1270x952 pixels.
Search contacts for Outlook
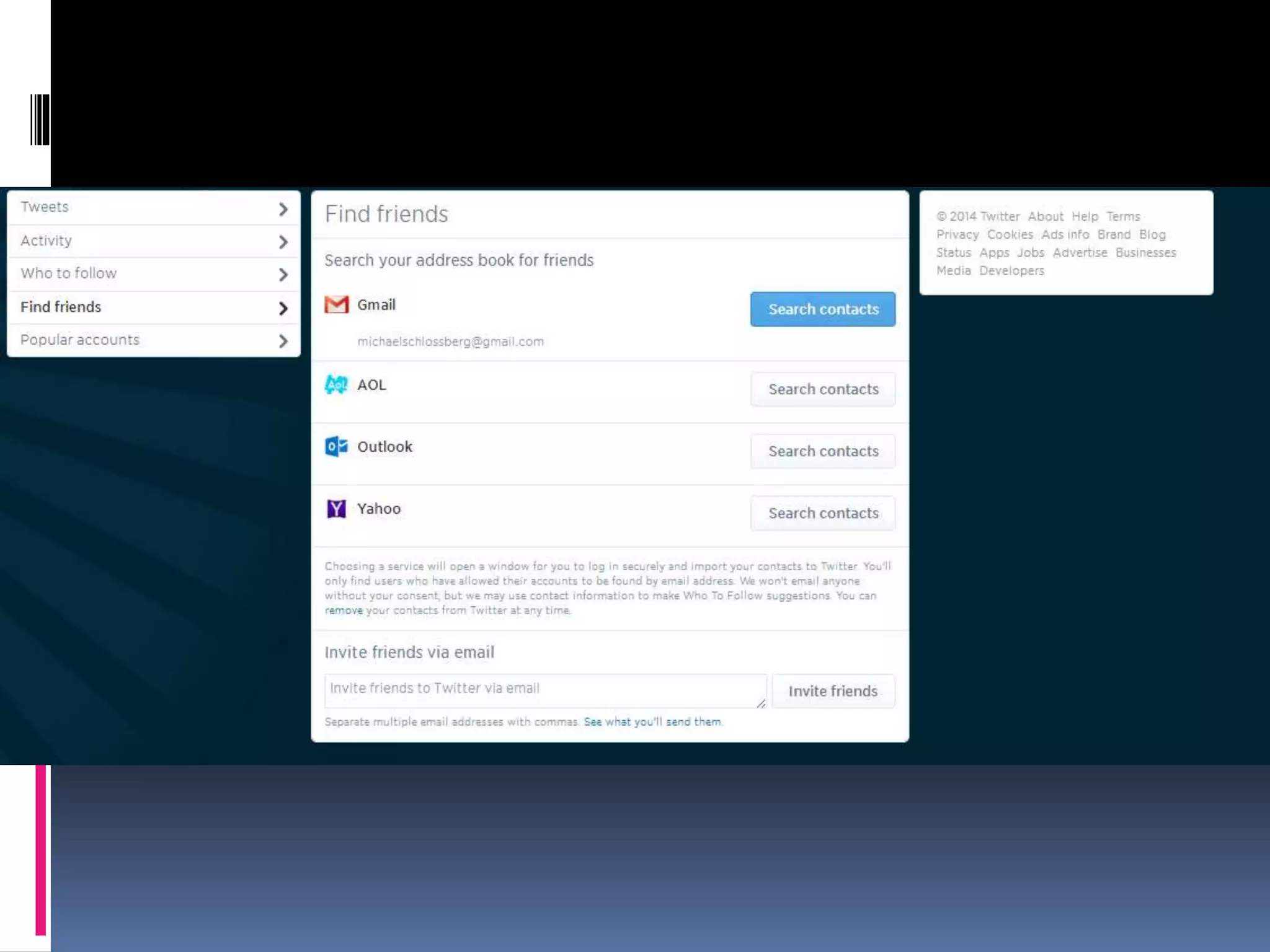tap(822, 451)
